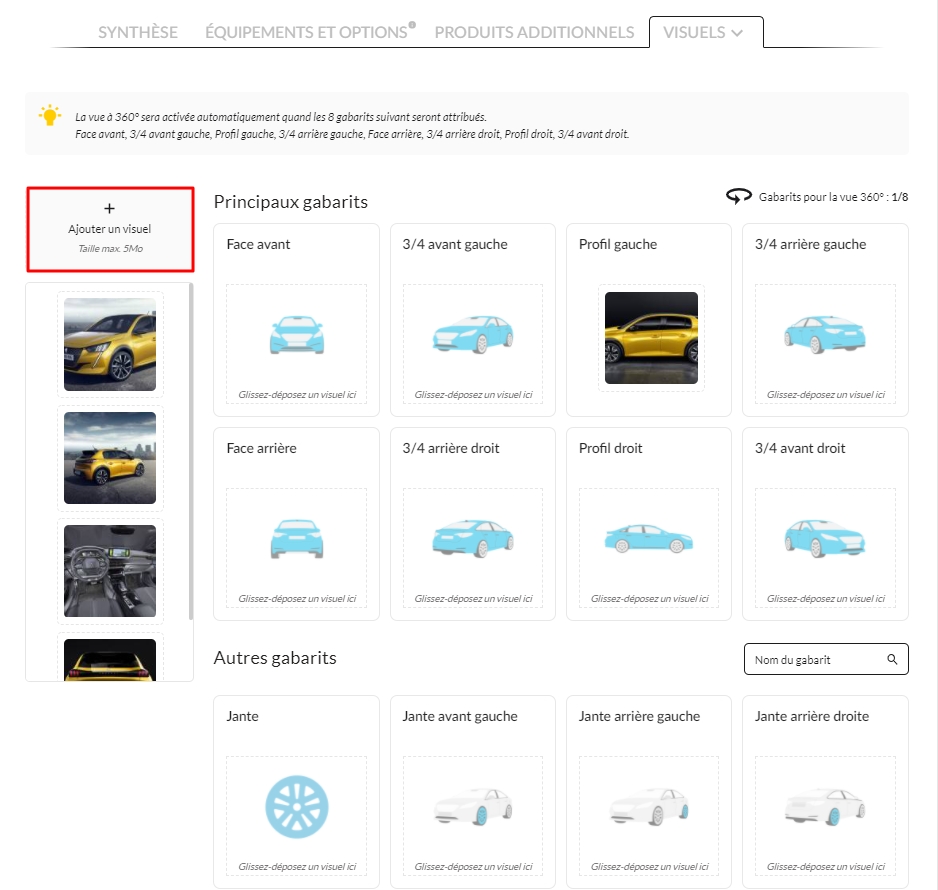This screenshot has height=890, width=938.
Task: Click the 3/4 avant gauche title
Action: pos(455,244)
